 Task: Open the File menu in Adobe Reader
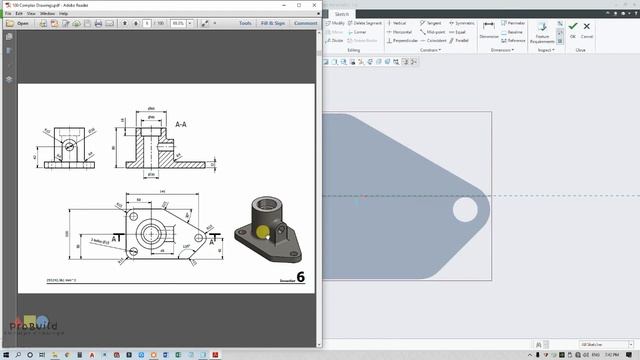pyautogui.click(x=8, y=13)
